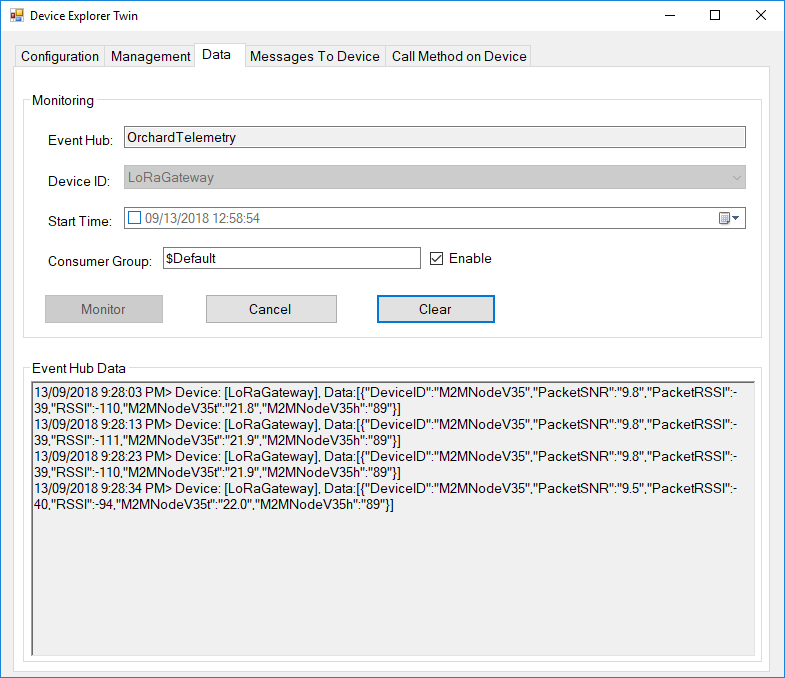Viewport: 785px width, 678px height.
Task: Expand the Device ID dropdown
Action: coord(736,178)
